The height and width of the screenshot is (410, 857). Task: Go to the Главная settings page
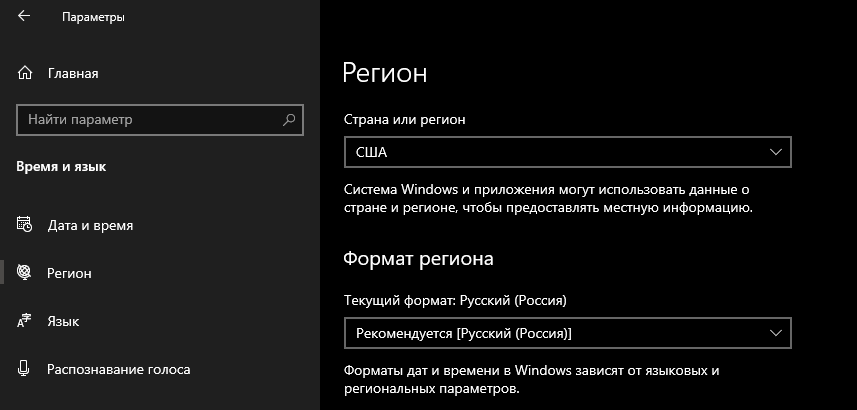pyautogui.click(x=73, y=73)
